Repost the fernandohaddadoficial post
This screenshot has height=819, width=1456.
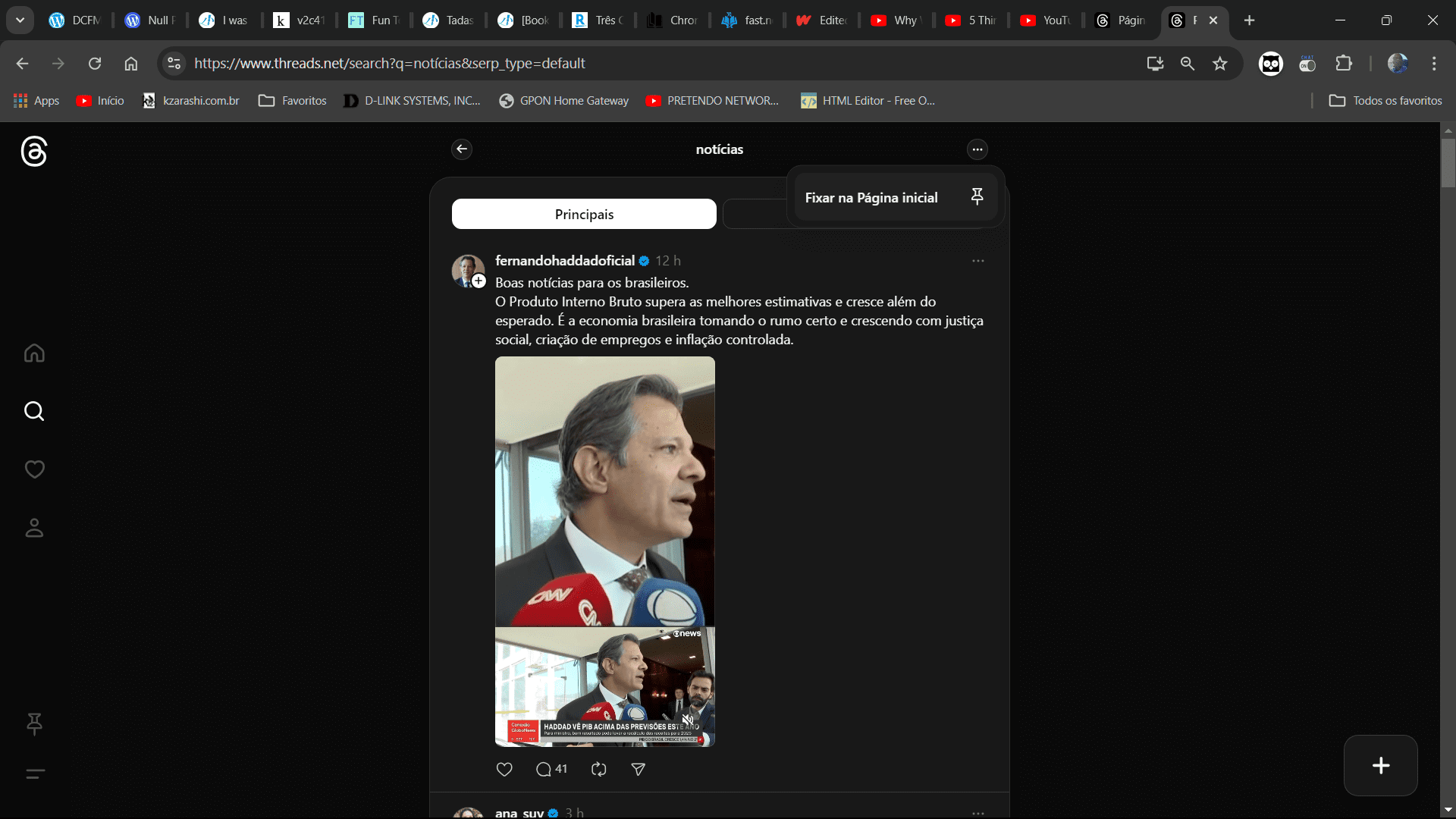click(598, 769)
